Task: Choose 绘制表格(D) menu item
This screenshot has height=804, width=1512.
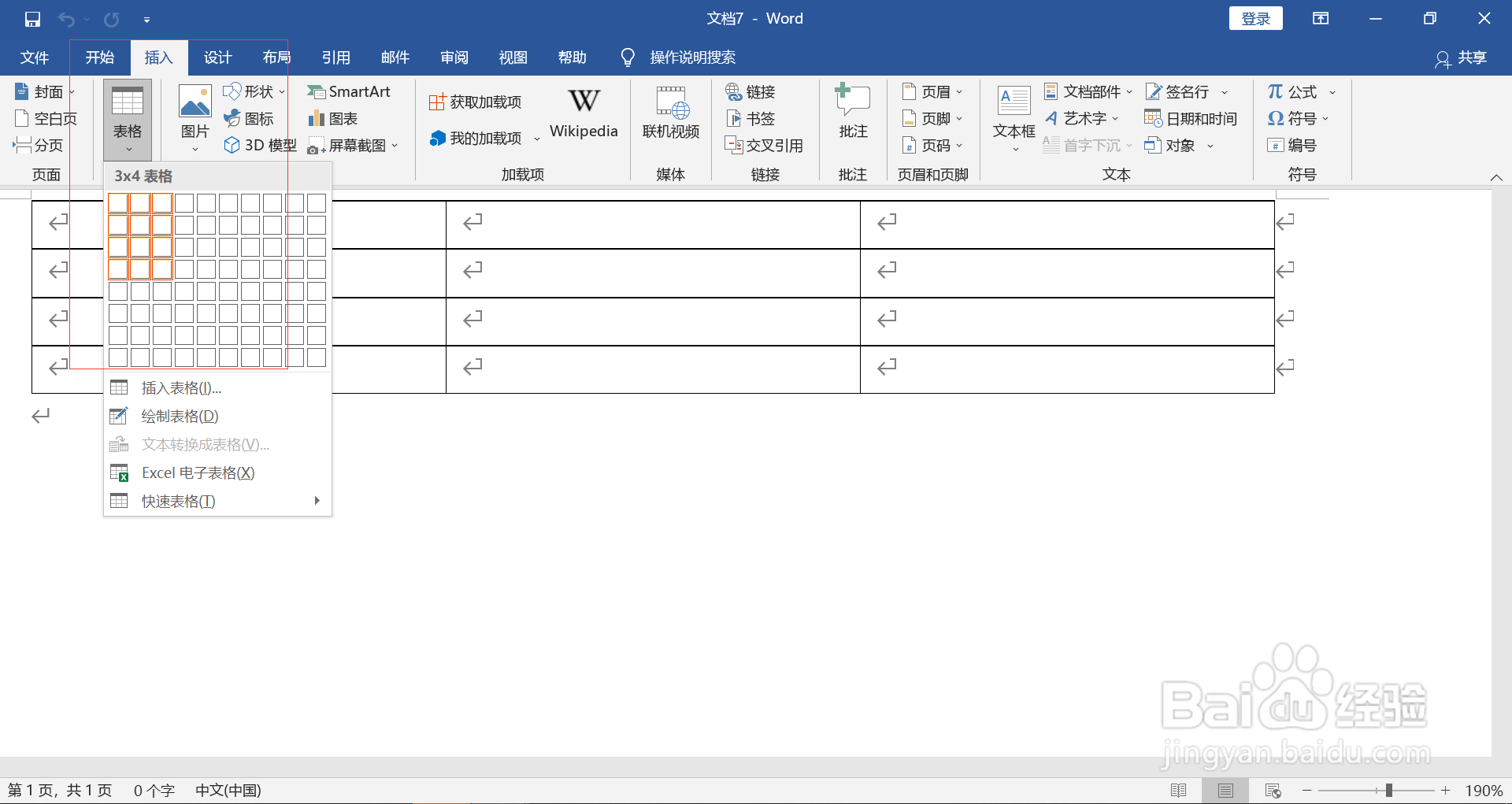Action: (x=217, y=416)
